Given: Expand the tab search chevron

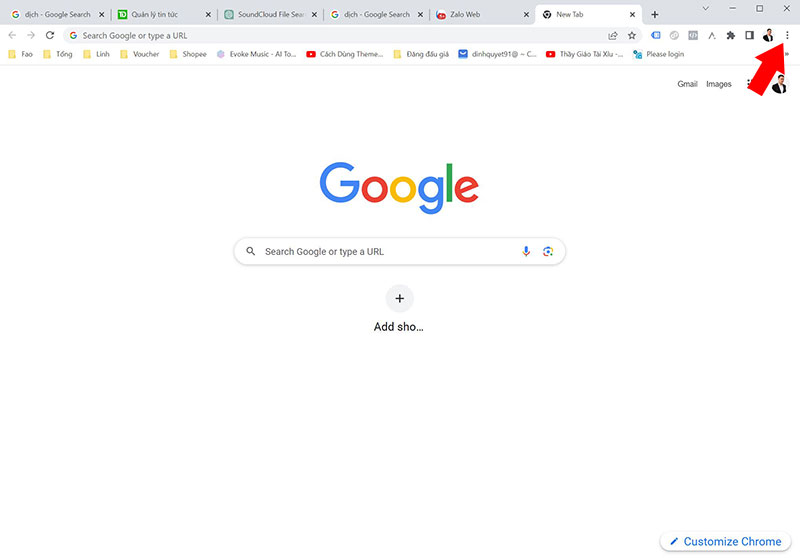Looking at the screenshot, I should pyautogui.click(x=706, y=8).
